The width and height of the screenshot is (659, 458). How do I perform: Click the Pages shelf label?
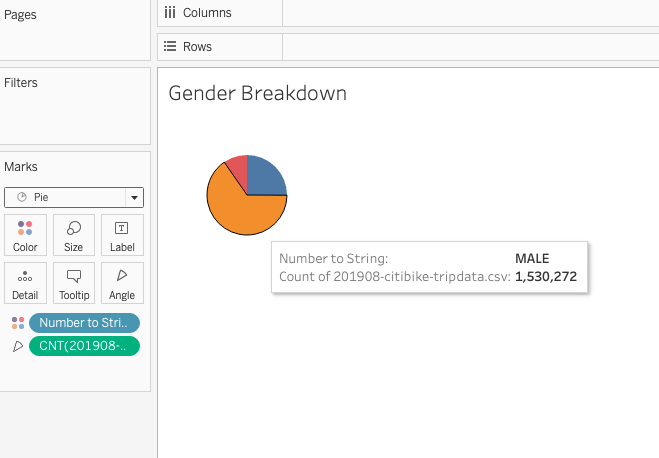[x=20, y=15]
